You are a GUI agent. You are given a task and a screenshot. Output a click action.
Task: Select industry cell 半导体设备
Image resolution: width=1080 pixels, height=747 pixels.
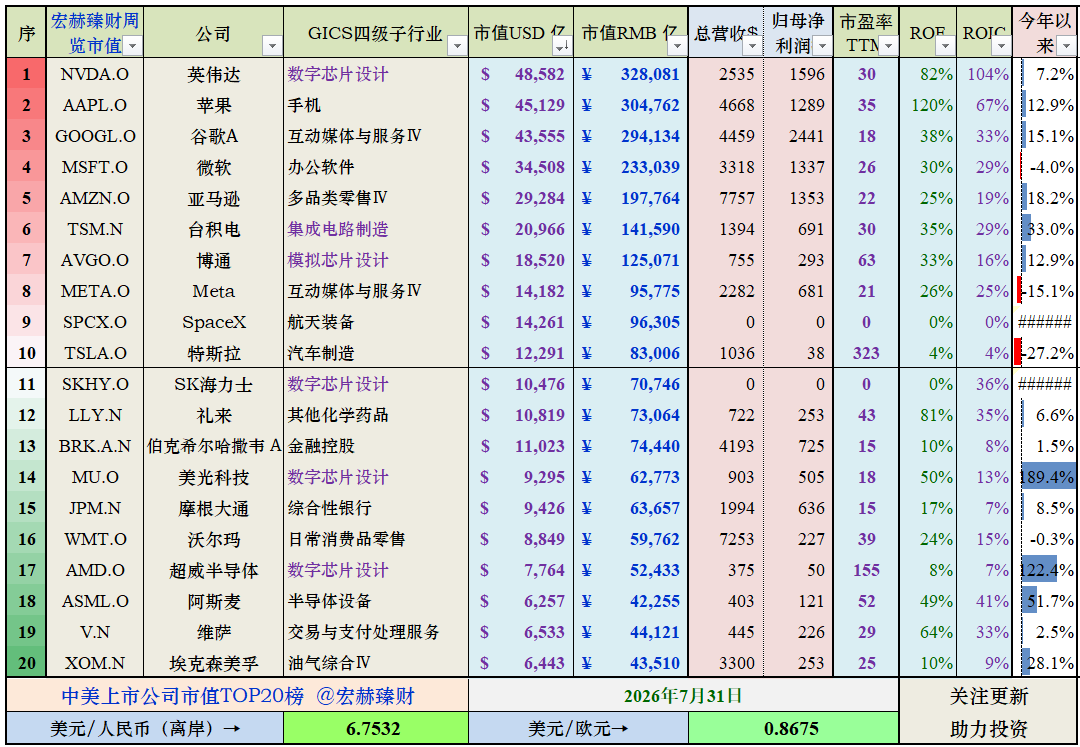click(x=375, y=601)
